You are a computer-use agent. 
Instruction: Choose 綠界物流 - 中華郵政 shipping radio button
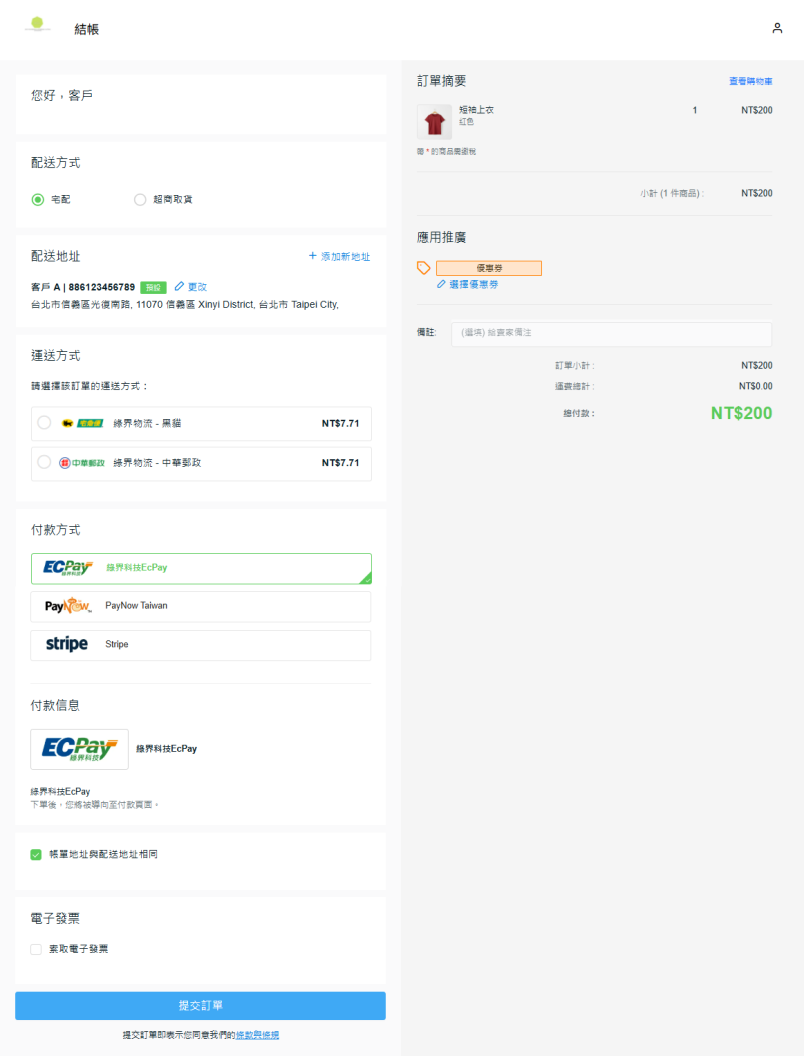click(x=44, y=462)
